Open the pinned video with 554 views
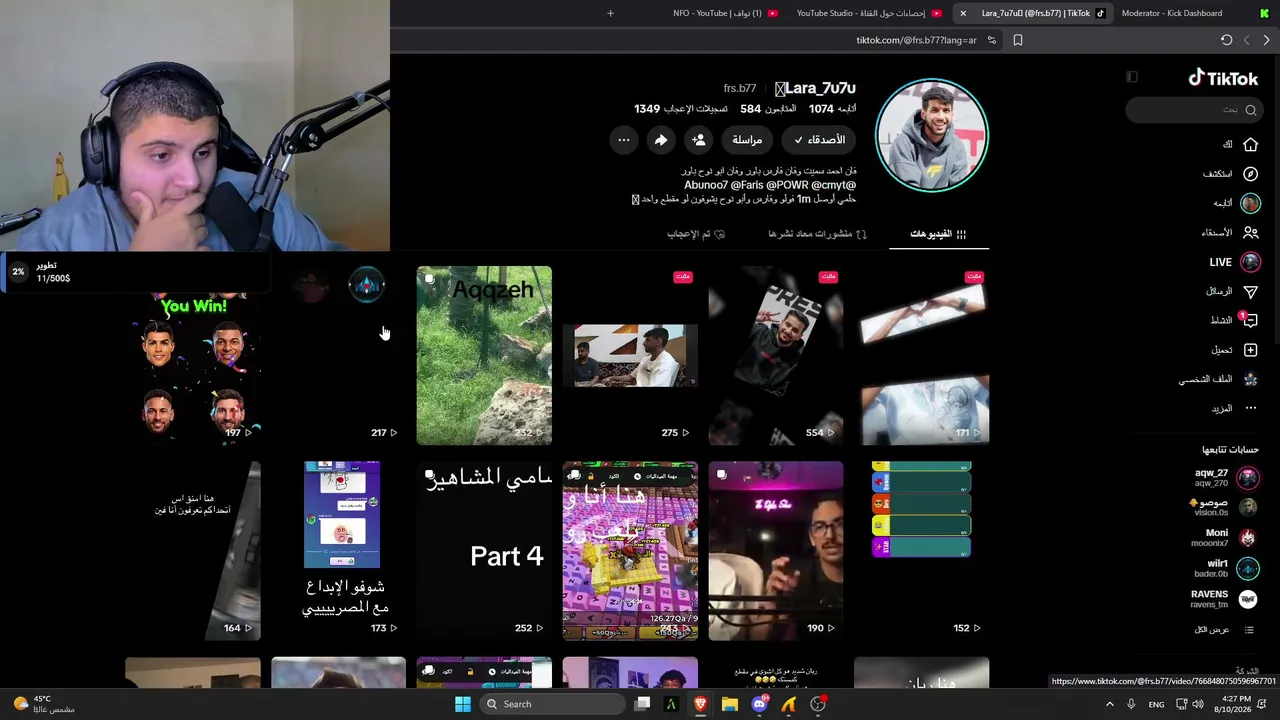Viewport: 1280px width, 720px height. tap(776, 355)
